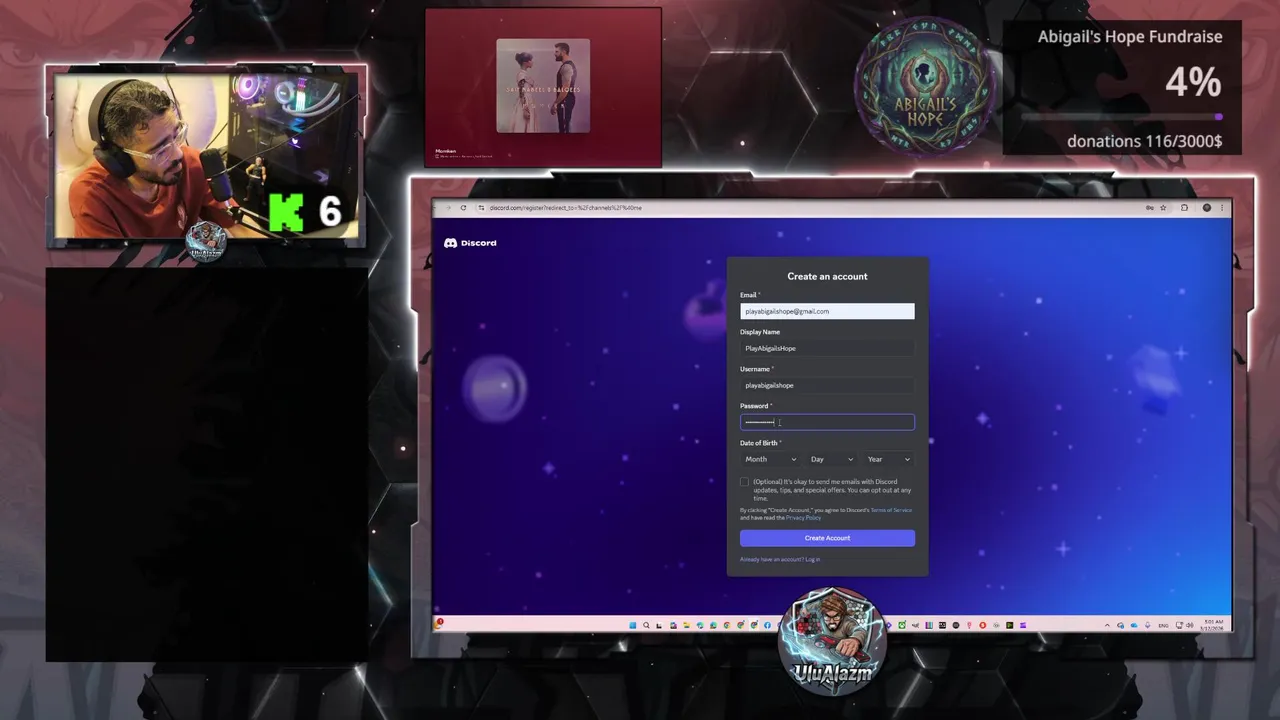Click the Discord logo in the page header
This screenshot has height=720, width=1280.
[470, 243]
